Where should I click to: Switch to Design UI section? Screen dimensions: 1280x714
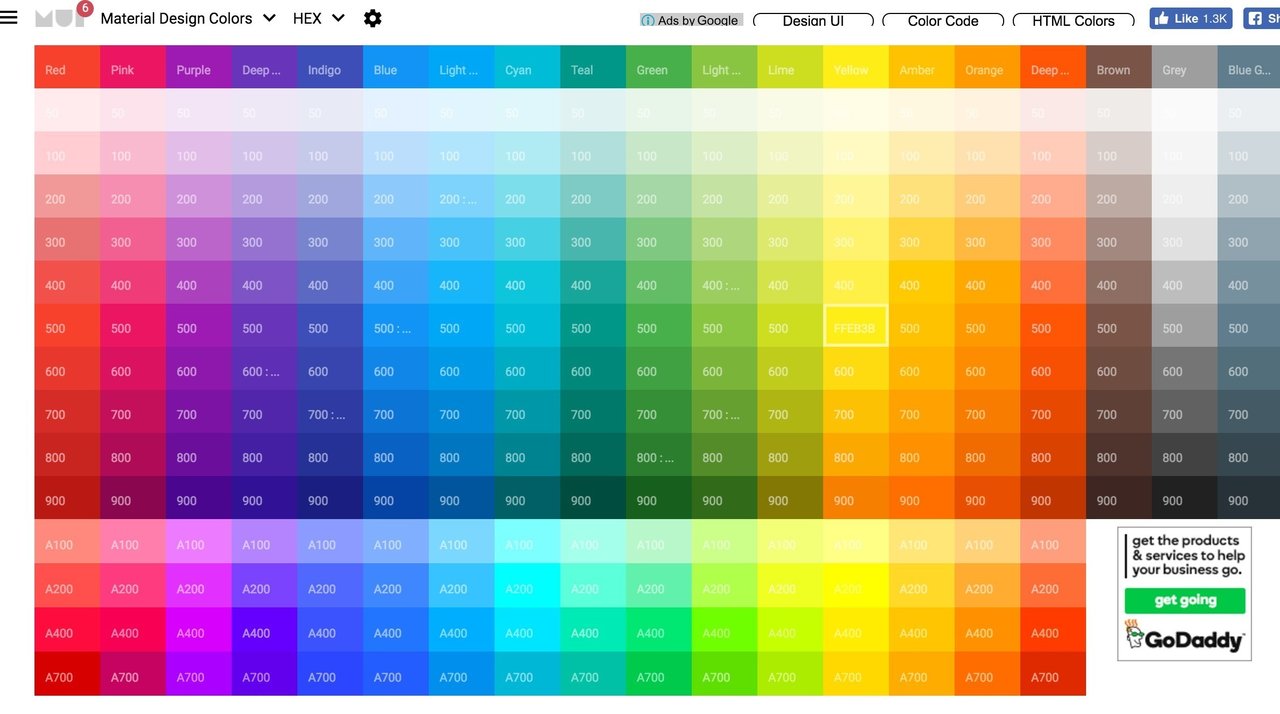click(x=813, y=20)
